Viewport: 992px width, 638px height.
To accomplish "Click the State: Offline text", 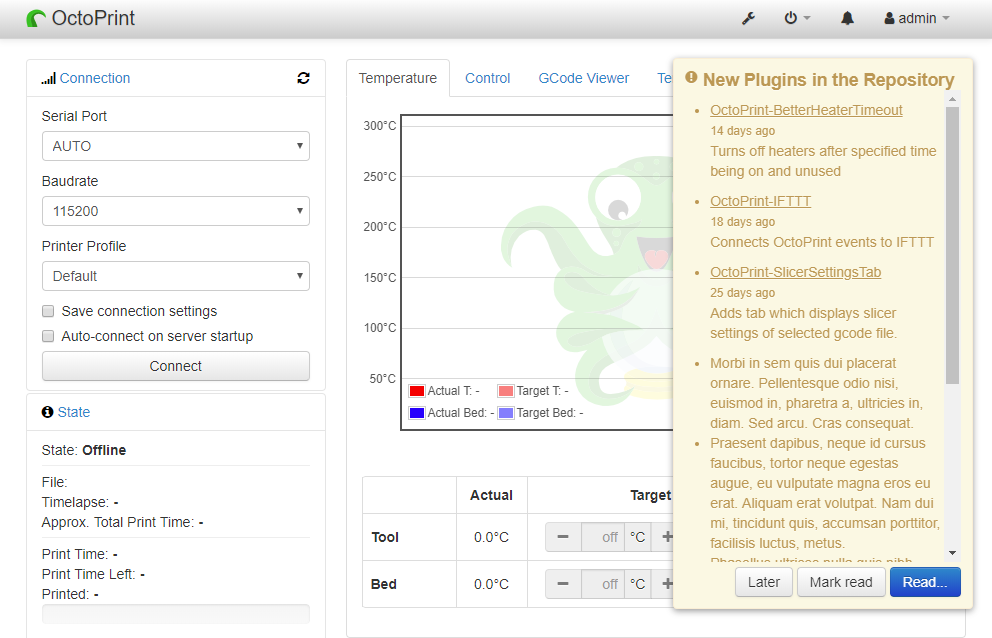I will [x=84, y=450].
